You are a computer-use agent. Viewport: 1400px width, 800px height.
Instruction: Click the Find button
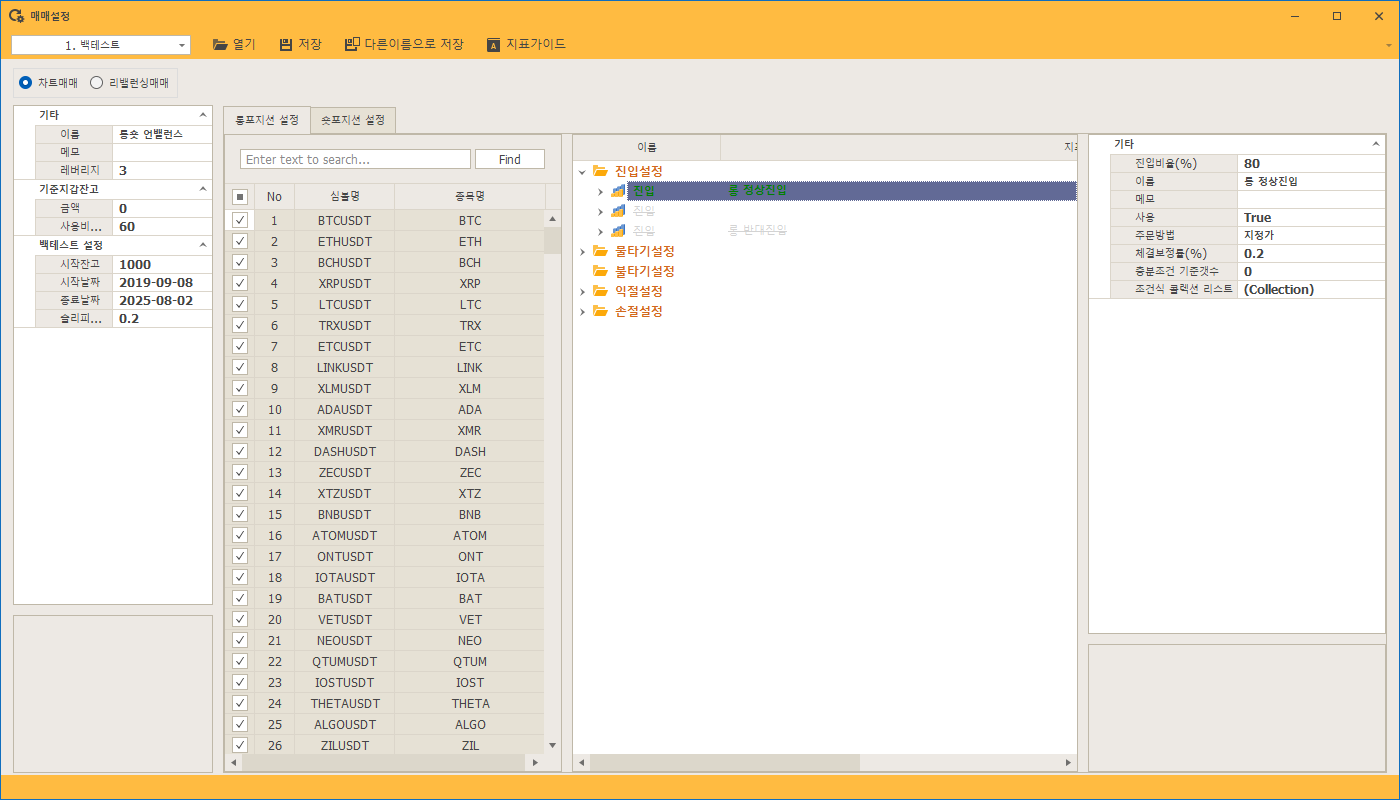point(510,159)
